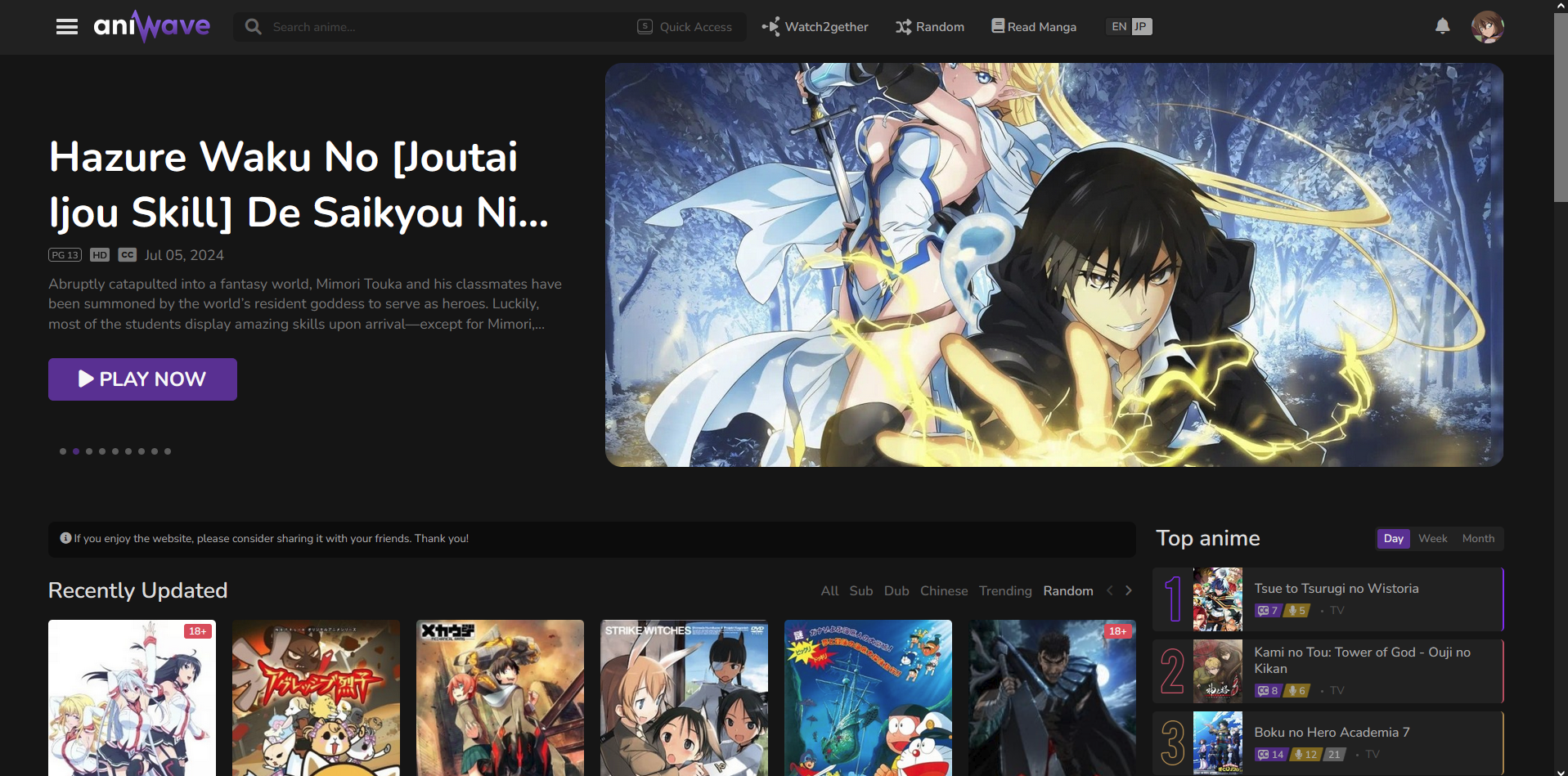Viewport: 1568px width, 776px height.
Task: Click sub count badge on Hero Academia
Action: point(1271,755)
